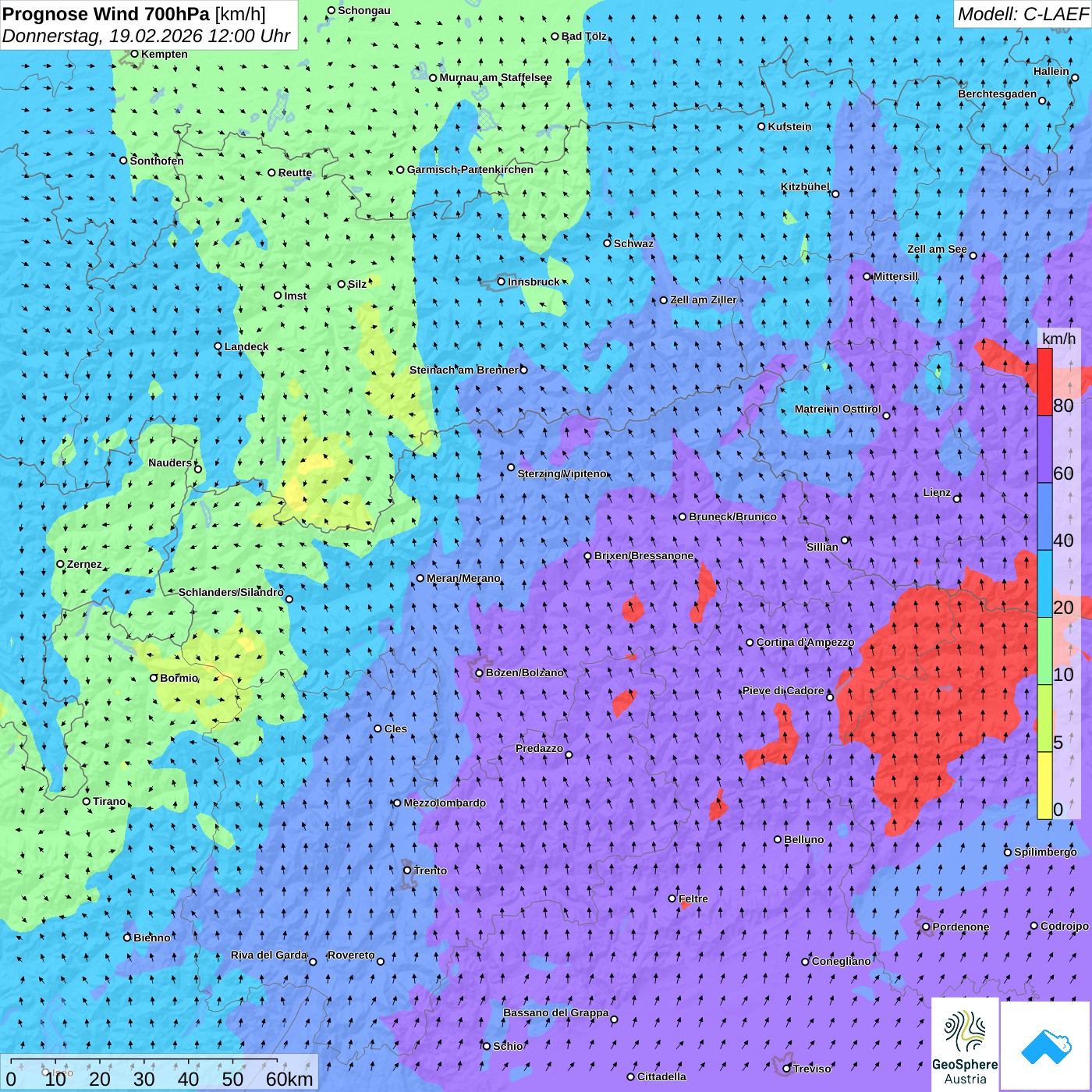Screen dimensions: 1092x1092
Task: Click the Cortina d'Ampezzo marker
Action: tap(750, 643)
